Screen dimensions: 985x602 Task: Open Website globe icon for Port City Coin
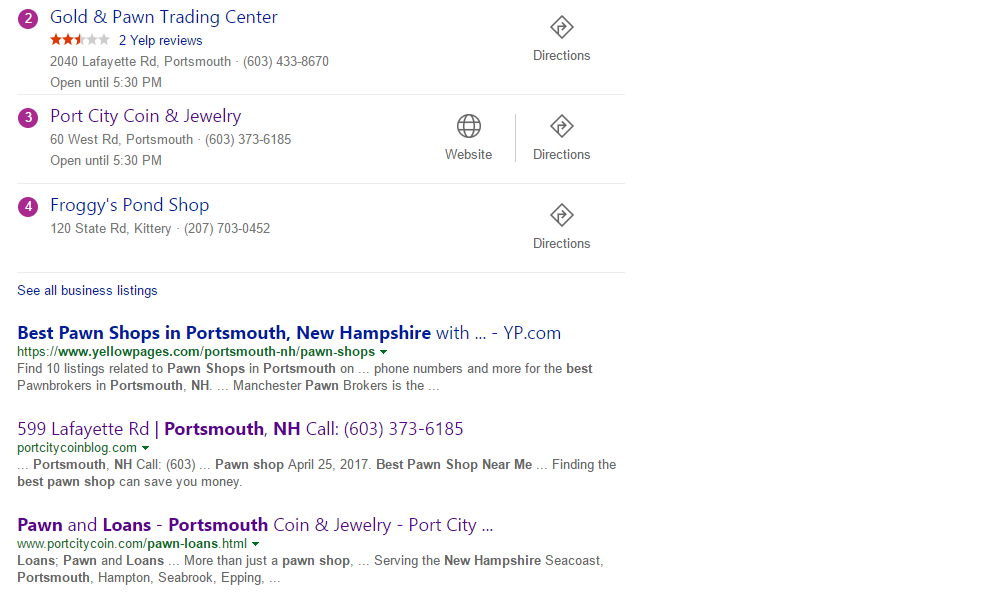pos(468,126)
